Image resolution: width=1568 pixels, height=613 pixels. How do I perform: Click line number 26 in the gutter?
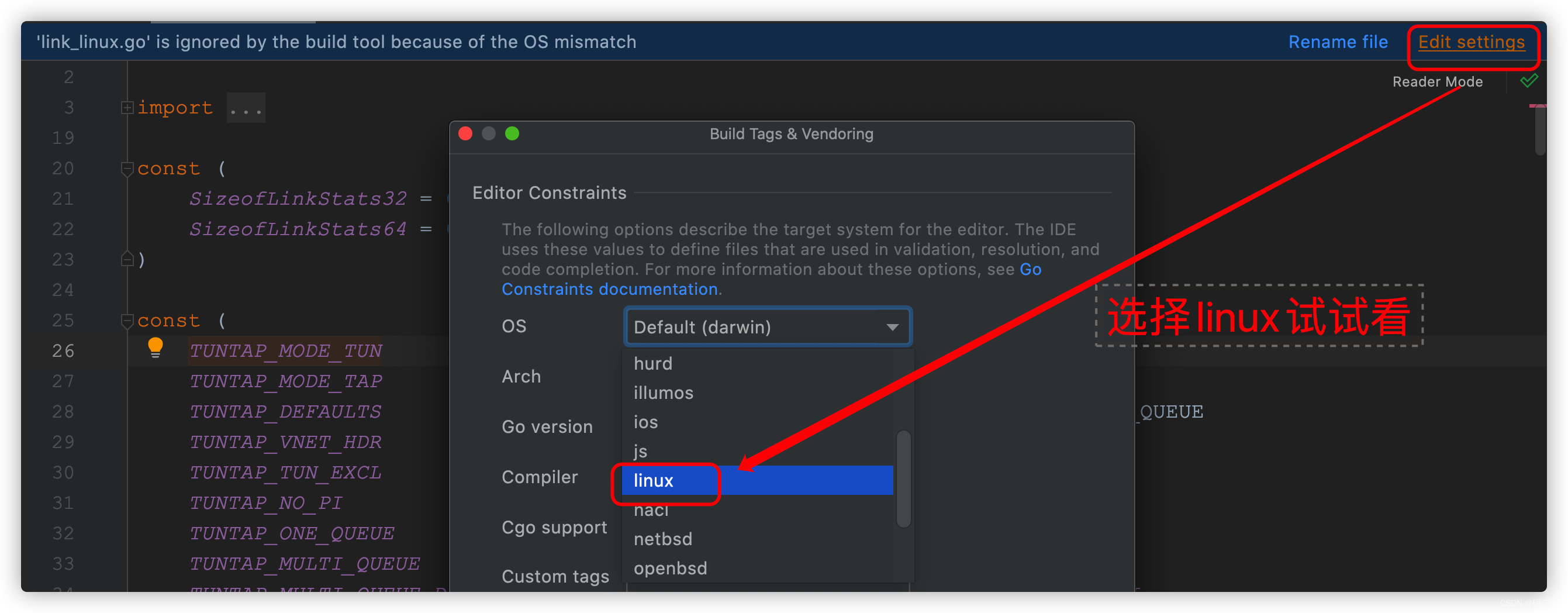[63, 350]
